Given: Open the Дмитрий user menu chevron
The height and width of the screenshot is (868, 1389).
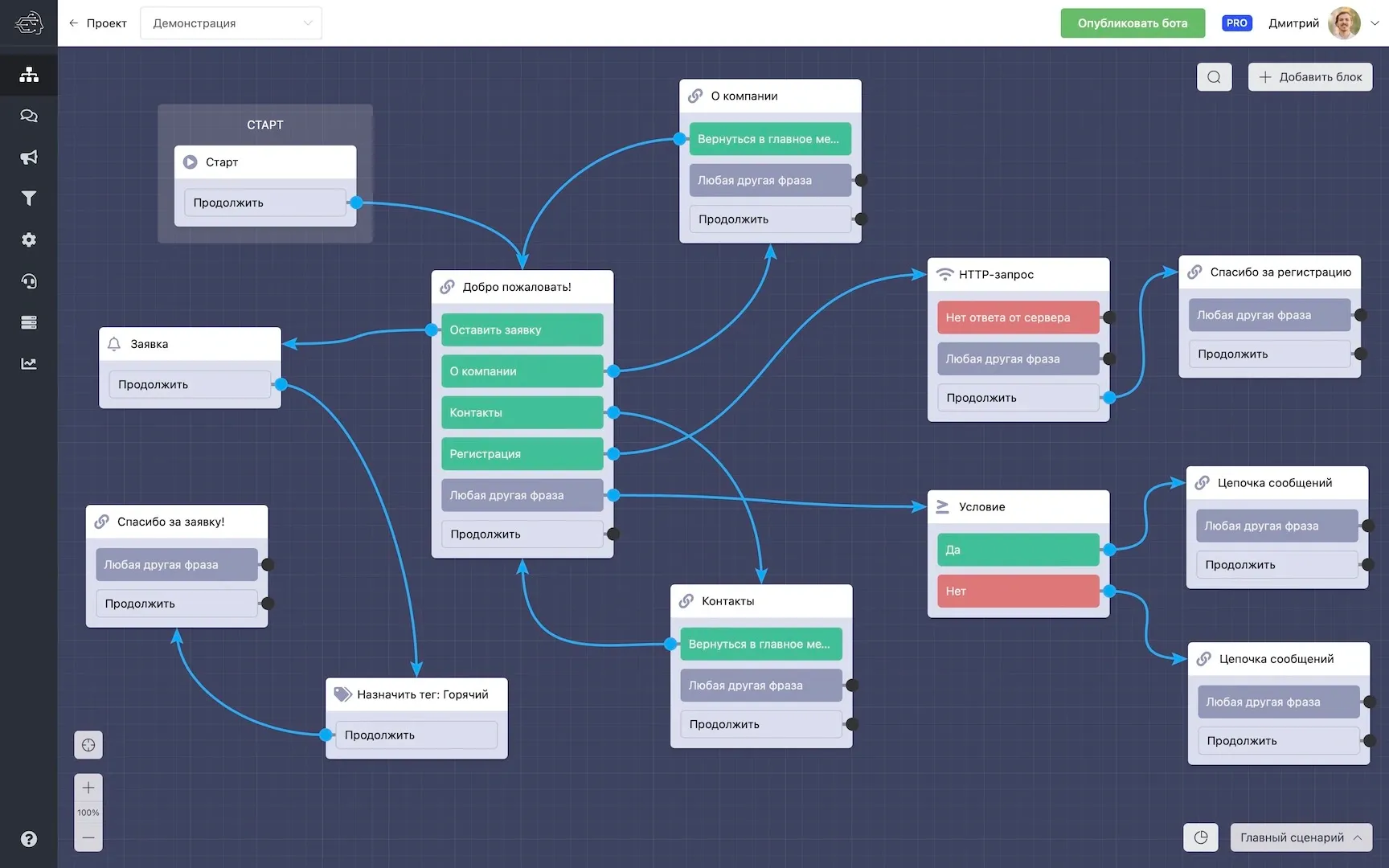Looking at the screenshot, I should click(x=1375, y=23).
